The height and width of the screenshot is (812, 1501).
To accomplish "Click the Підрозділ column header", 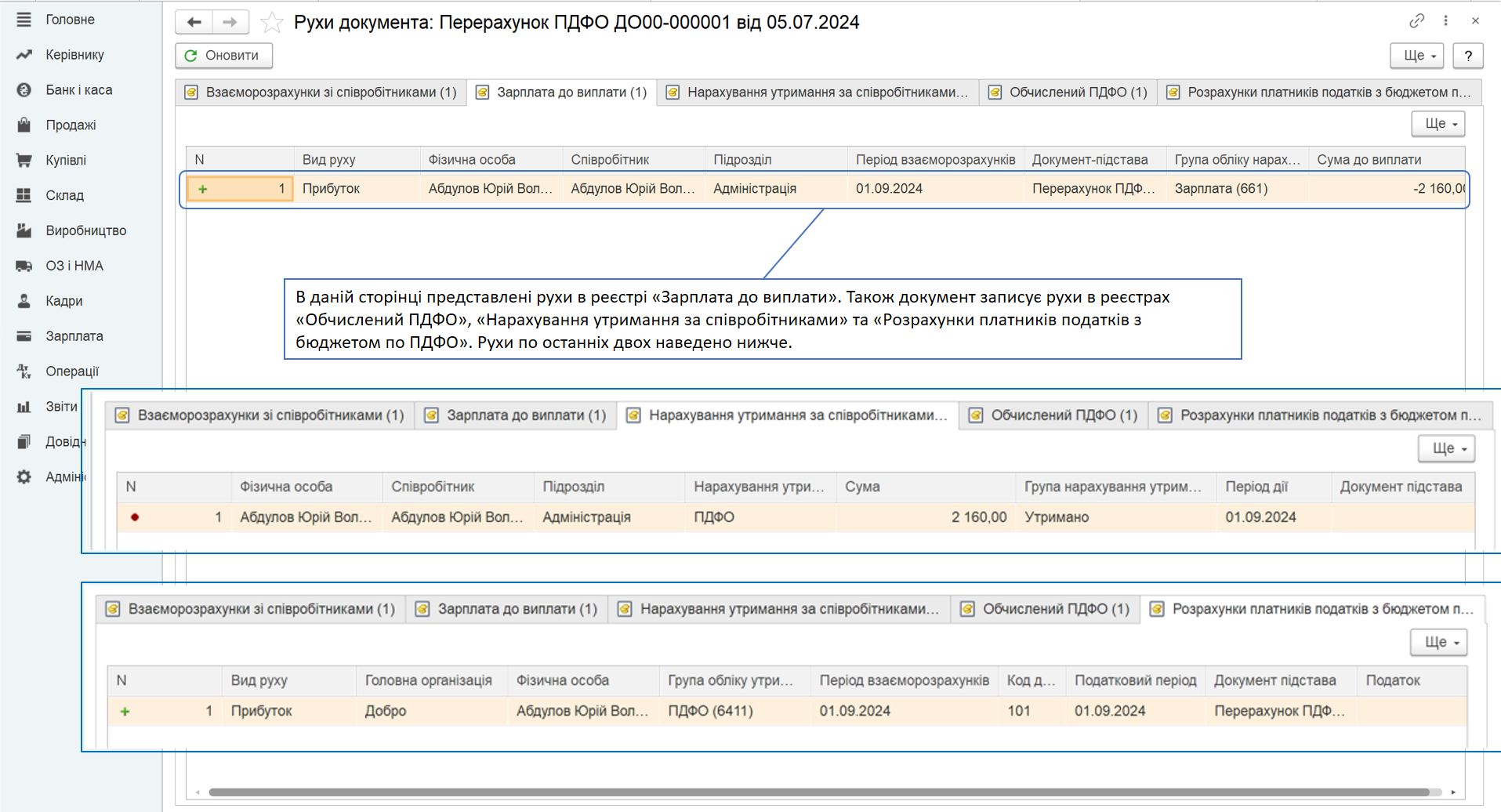I will pos(776,160).
